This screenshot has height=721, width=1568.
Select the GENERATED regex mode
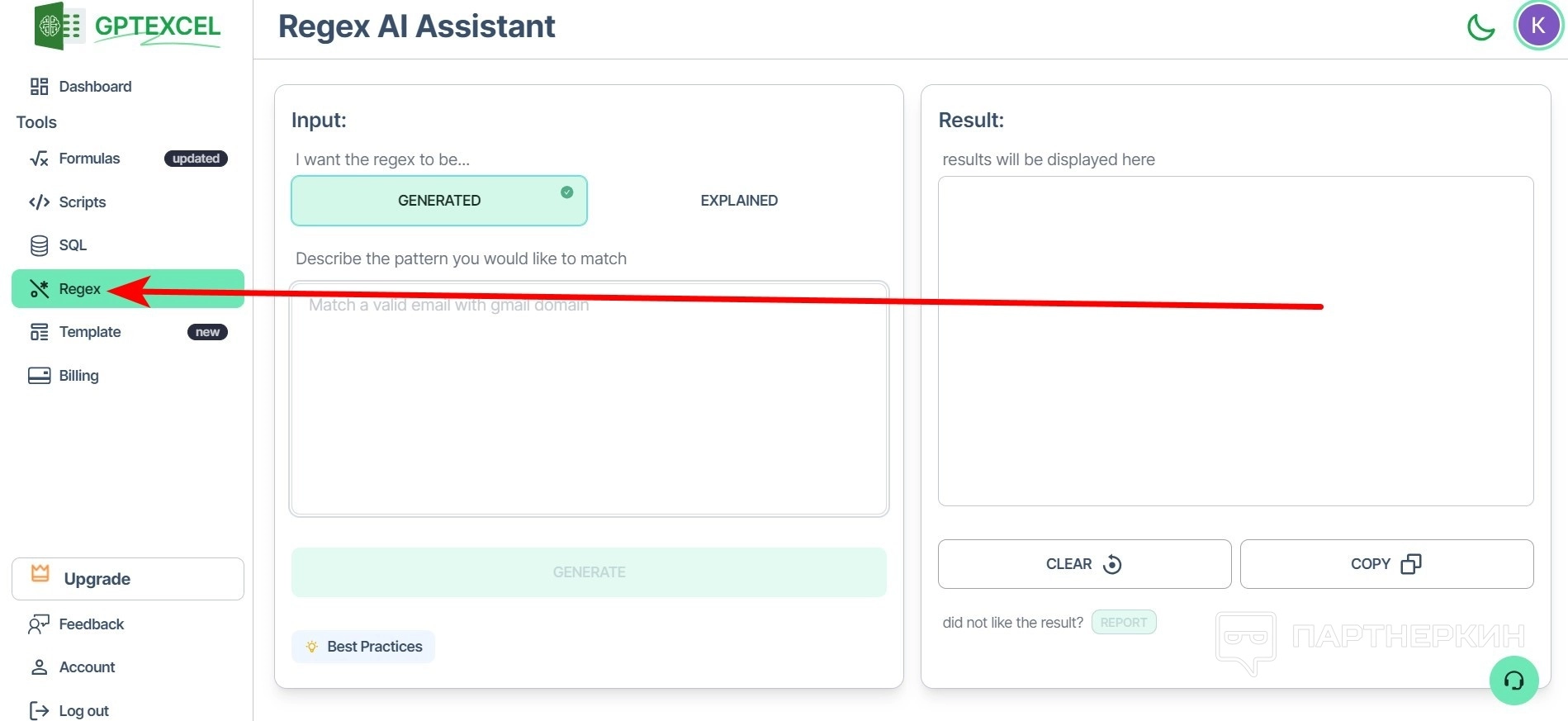pos(439,201)
